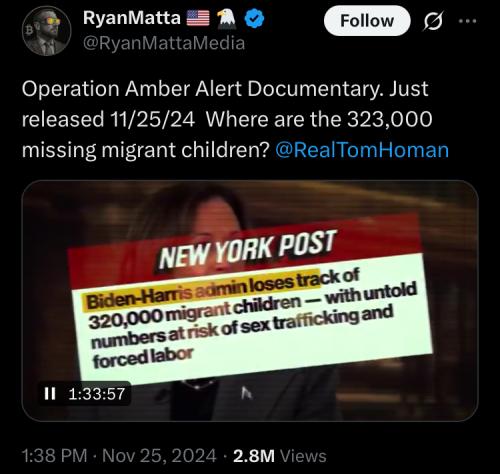Click the Nov 25, 2024 post date

pos(159,456)
